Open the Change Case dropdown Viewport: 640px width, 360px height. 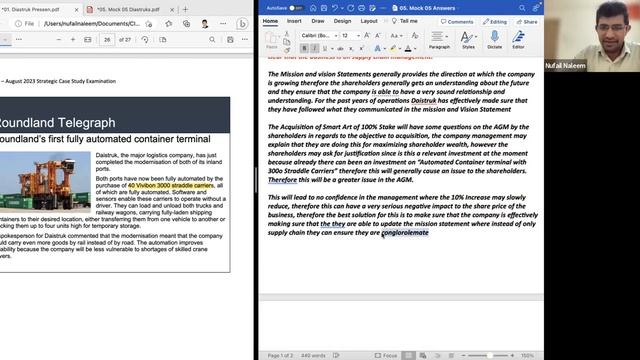[396, 36]
